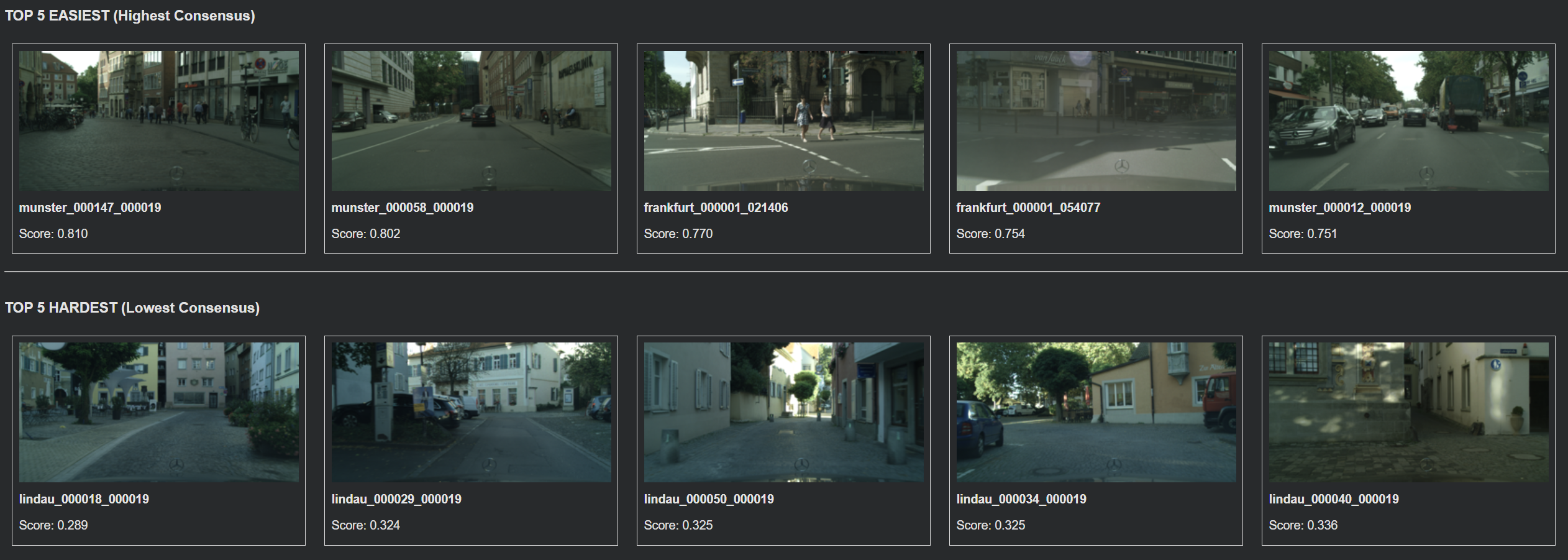Screen dimensions: 1568x560
Task: Click the lindau_000029_000019 parked cars thumbnail
Action: point(471,412)
